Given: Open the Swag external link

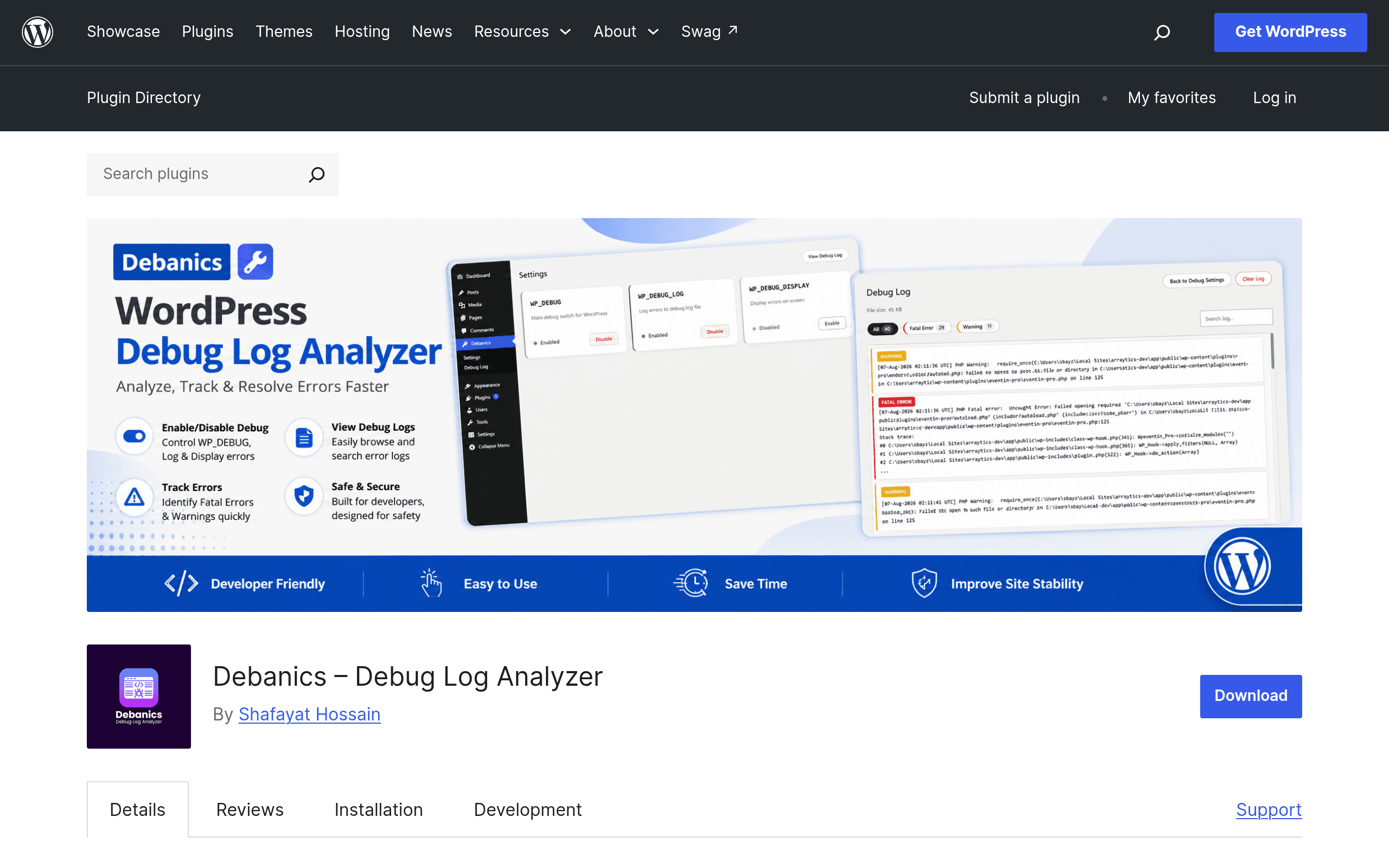Looking at the screenshot, I should pyautogui.click(x=710, y=32).
